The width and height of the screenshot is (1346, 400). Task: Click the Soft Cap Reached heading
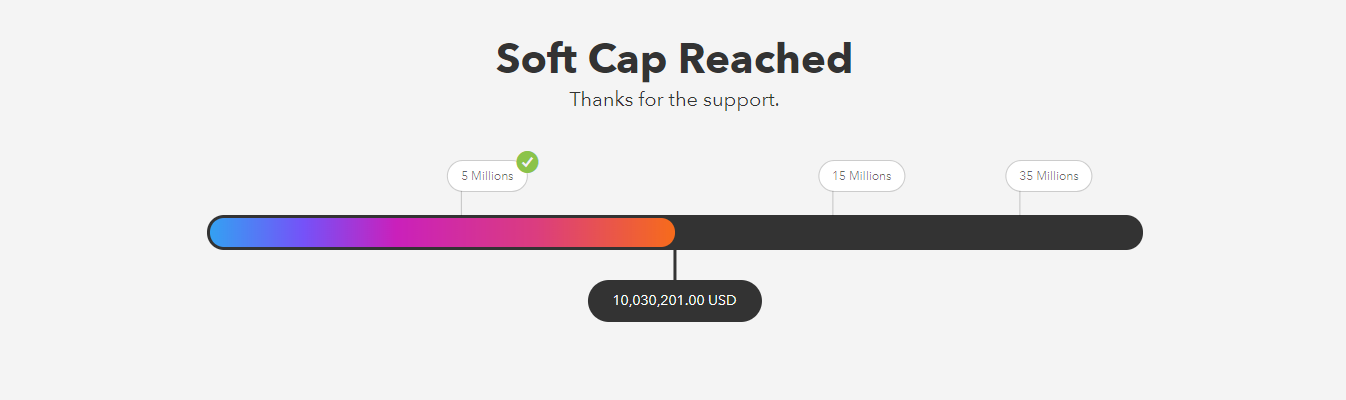674,59
